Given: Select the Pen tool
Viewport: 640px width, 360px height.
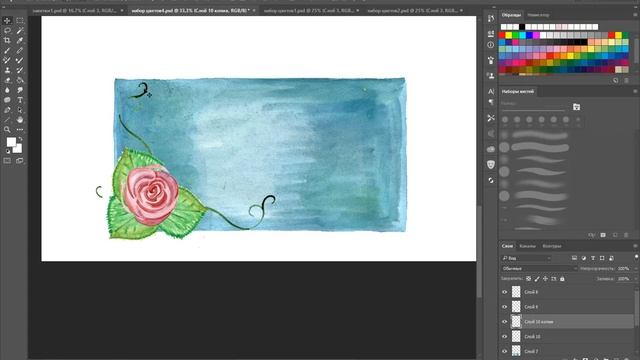Looking at the screenshot, I should (x=7, y=110).
